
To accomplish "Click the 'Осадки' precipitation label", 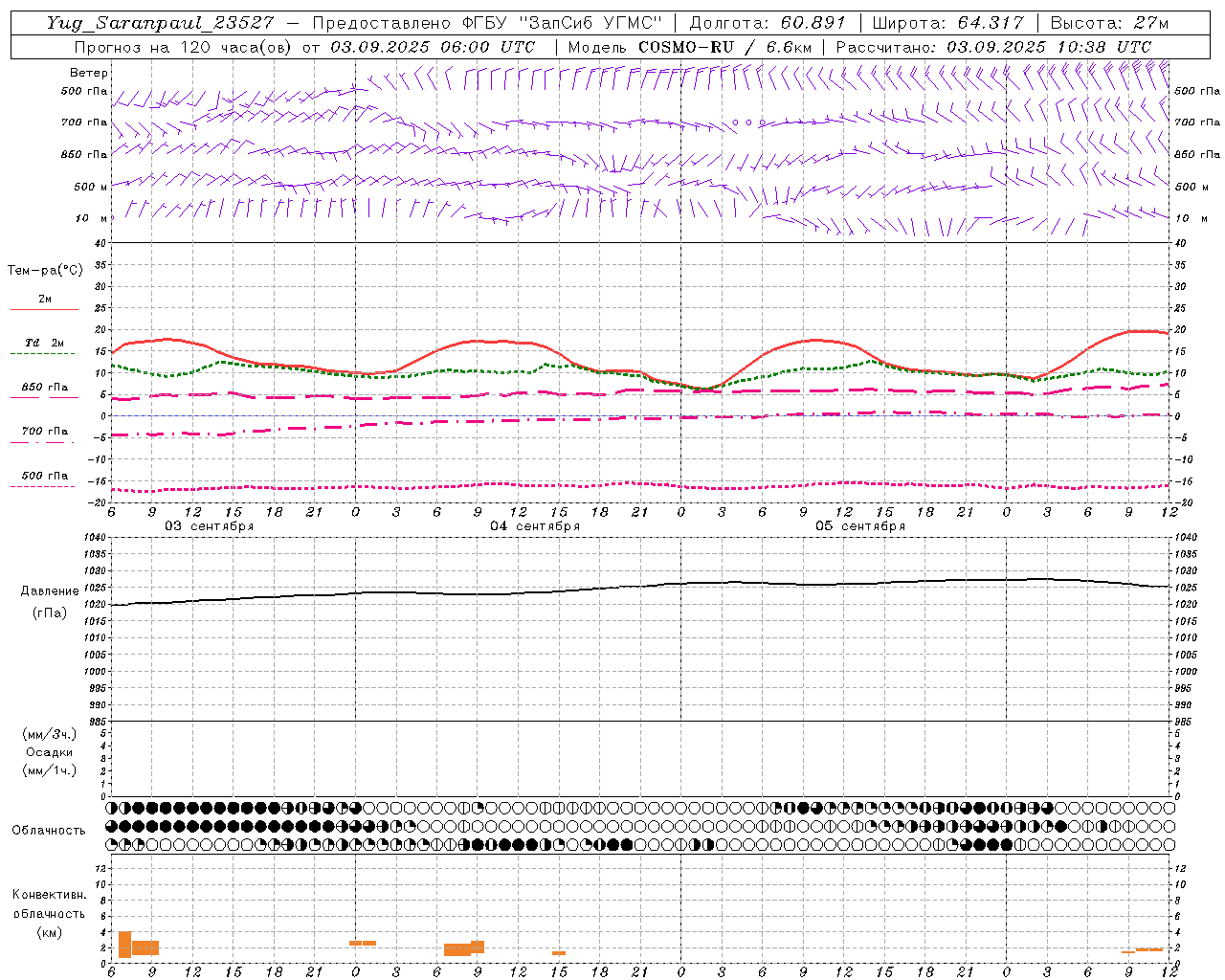I will [50, 752].
